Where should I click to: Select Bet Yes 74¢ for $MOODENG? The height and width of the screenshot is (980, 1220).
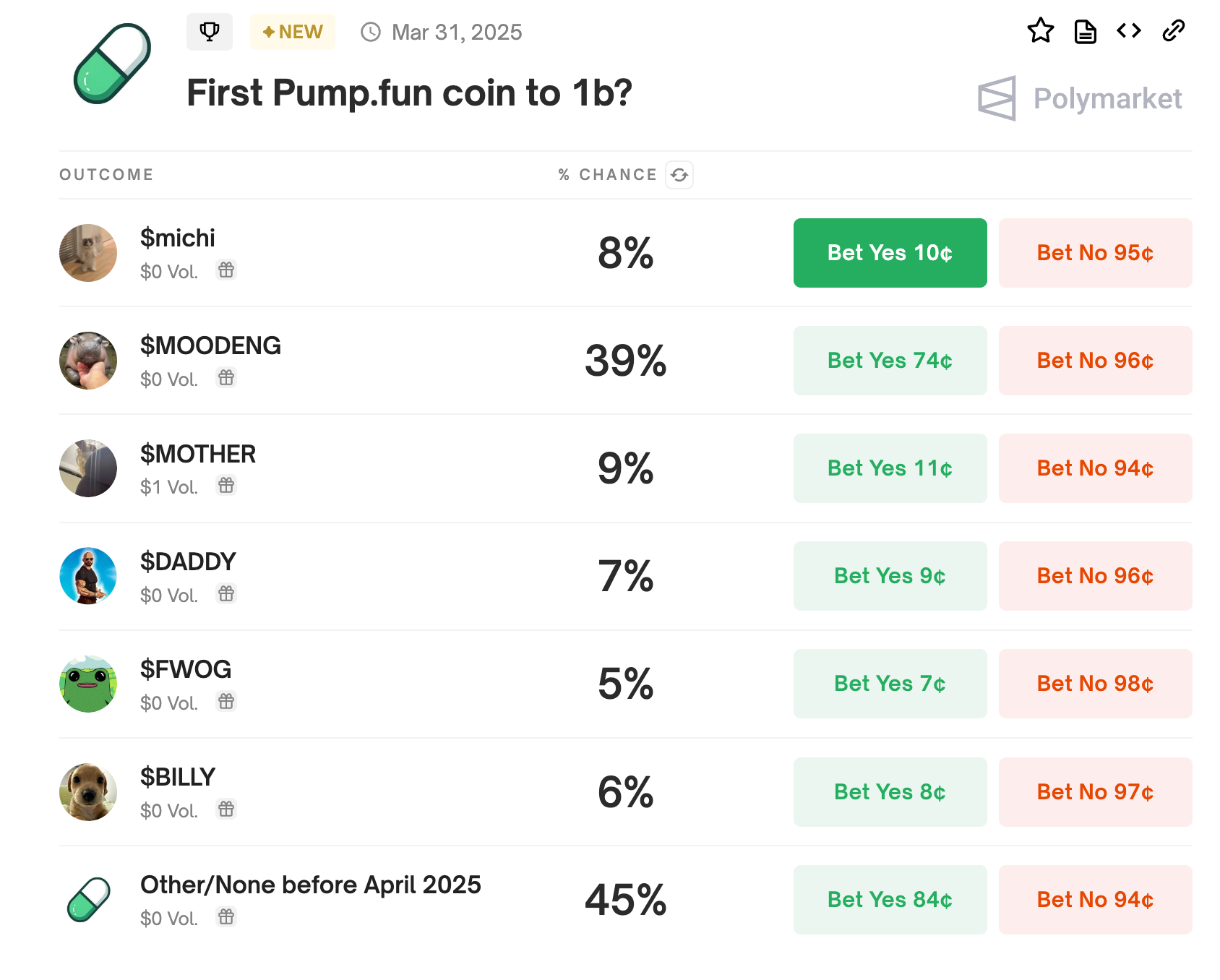(x=890, y=361)
